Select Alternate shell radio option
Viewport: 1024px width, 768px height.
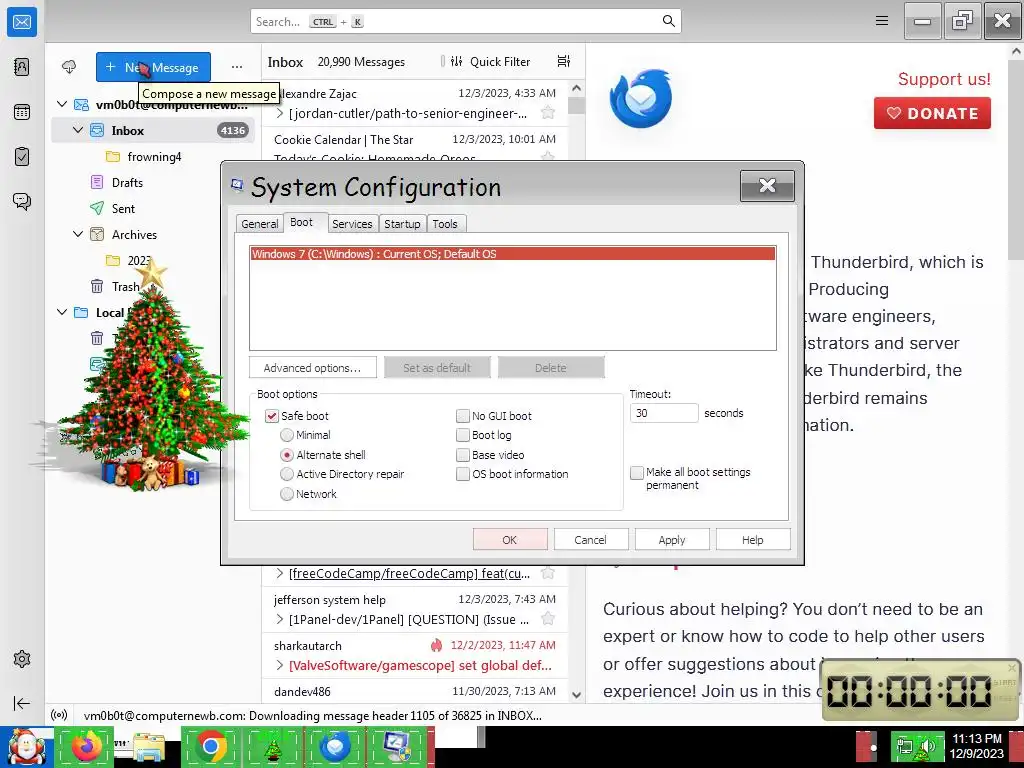click(x=287, y=455)
